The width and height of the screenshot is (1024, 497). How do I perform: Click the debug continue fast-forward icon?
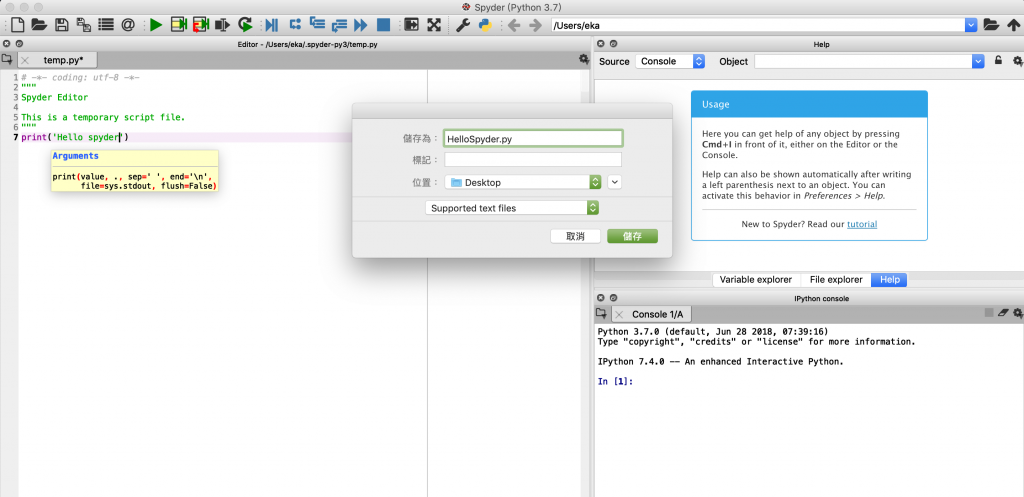click(360, 25)
